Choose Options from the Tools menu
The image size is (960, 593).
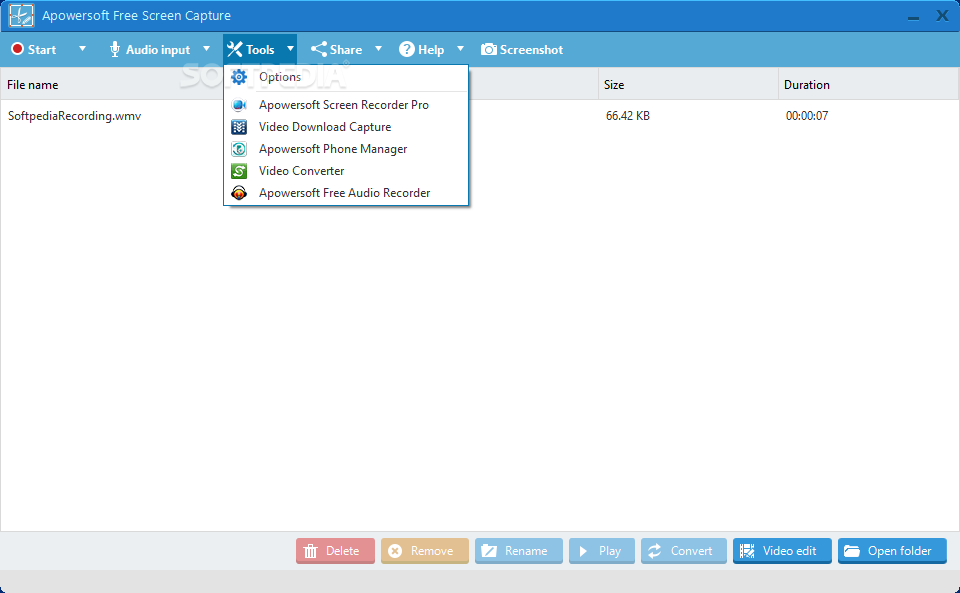coord(346,77)
